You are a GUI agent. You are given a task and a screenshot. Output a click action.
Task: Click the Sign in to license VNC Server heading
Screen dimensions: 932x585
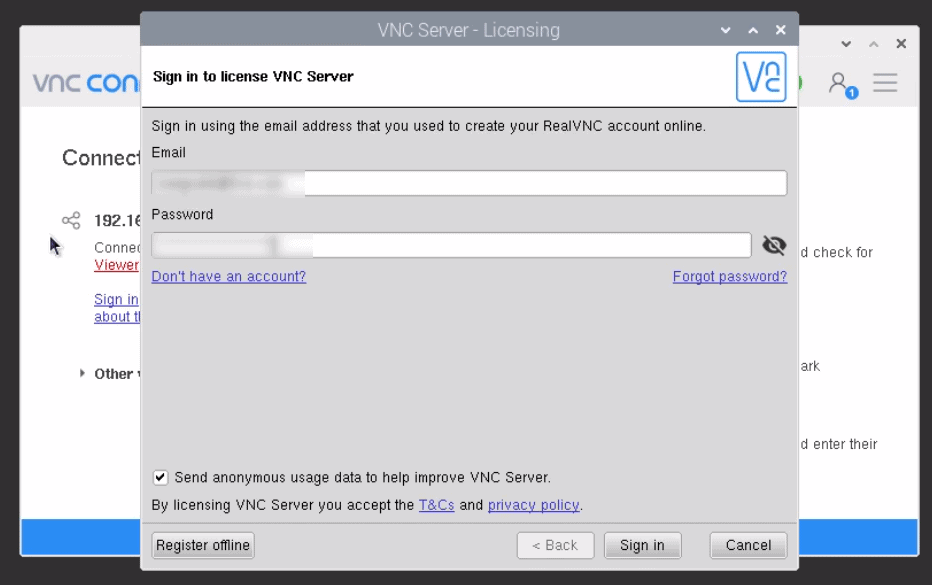coord(253,77)
